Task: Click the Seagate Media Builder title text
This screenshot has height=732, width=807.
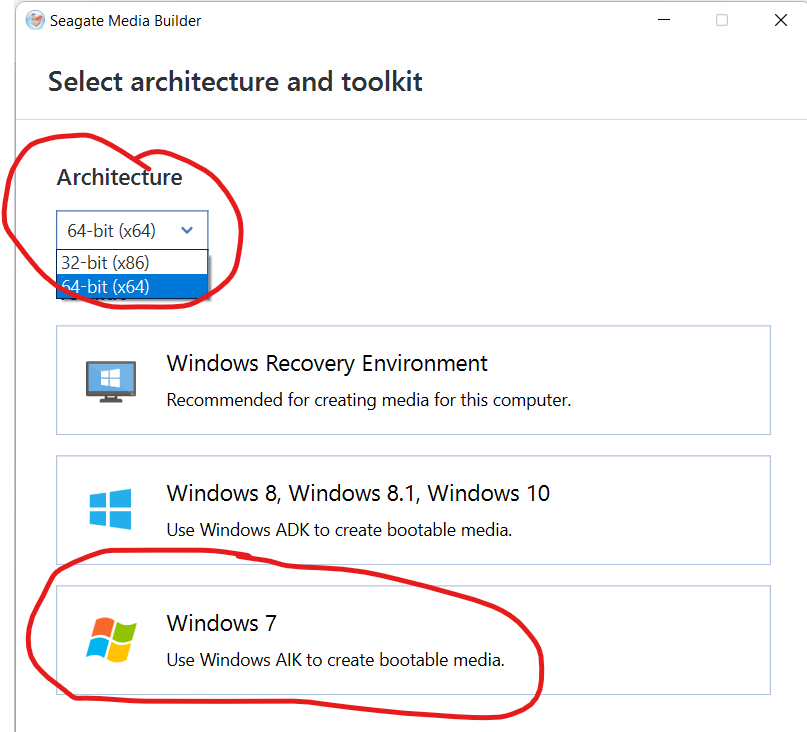Action: point(125,21)
